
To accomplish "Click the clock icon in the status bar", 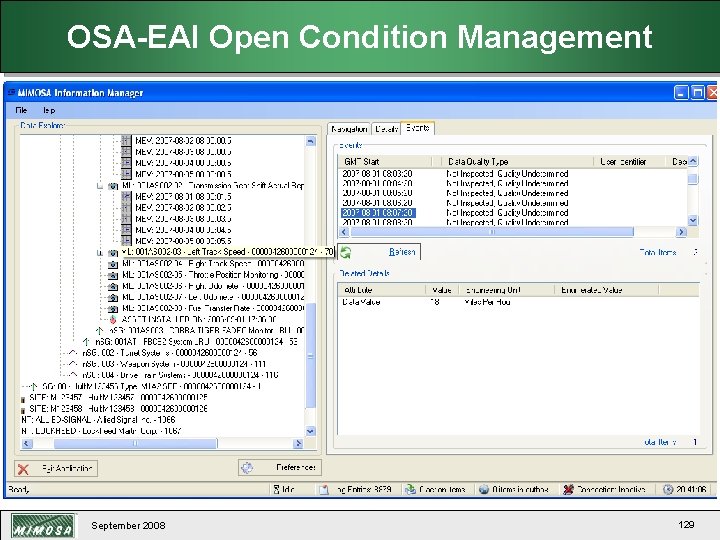I will [668, 489].
